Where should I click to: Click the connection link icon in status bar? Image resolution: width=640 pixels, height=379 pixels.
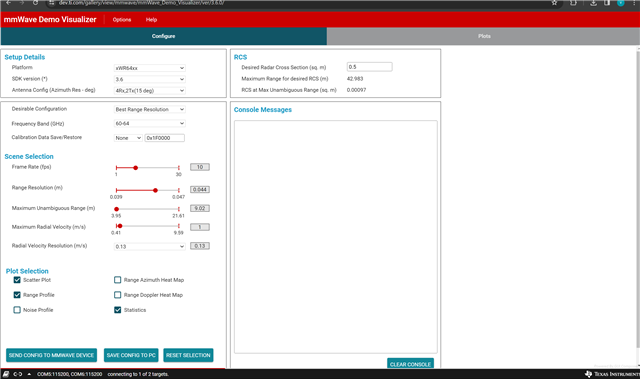point(18,374)
